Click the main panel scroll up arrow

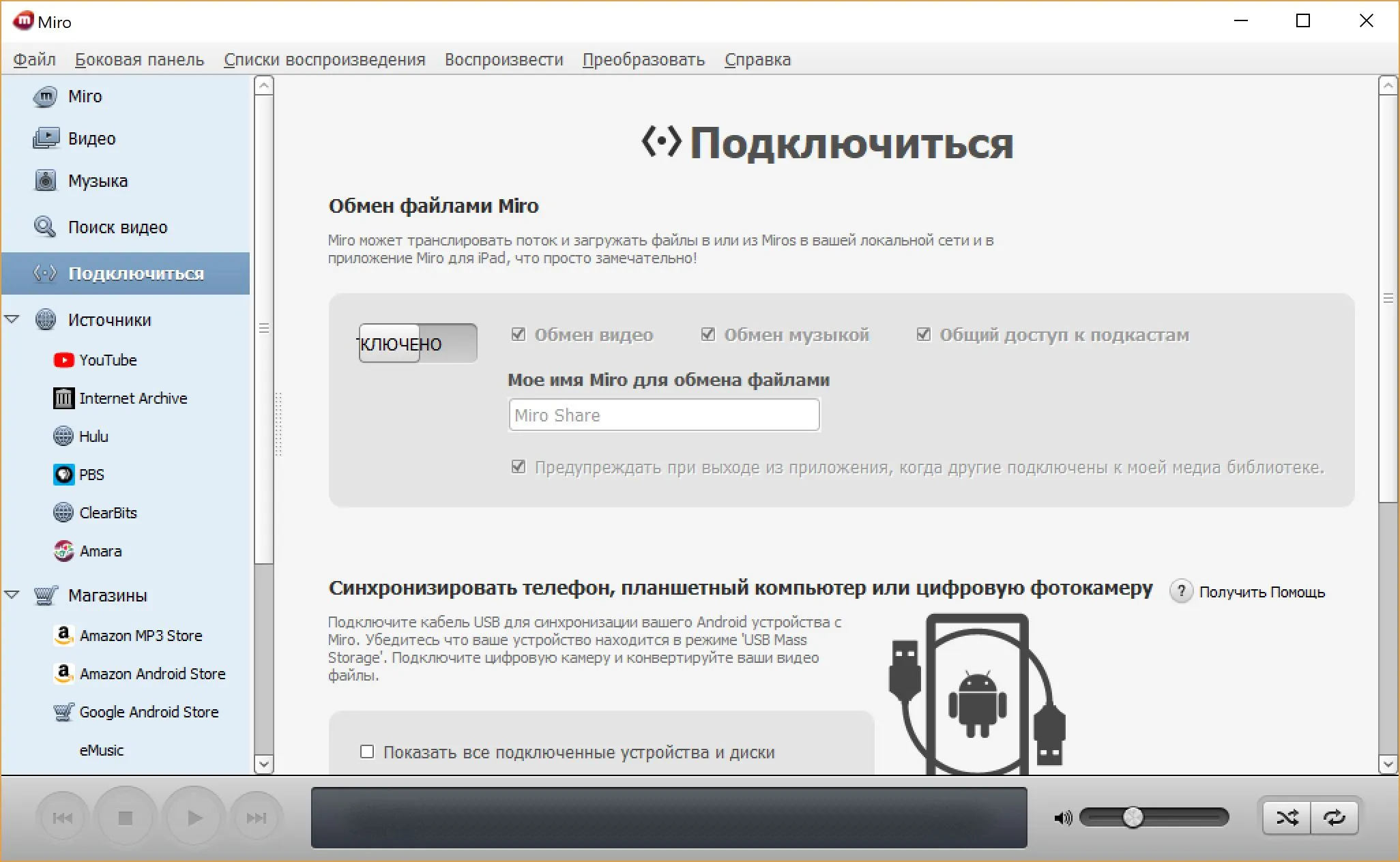[x=1388, y=86]
